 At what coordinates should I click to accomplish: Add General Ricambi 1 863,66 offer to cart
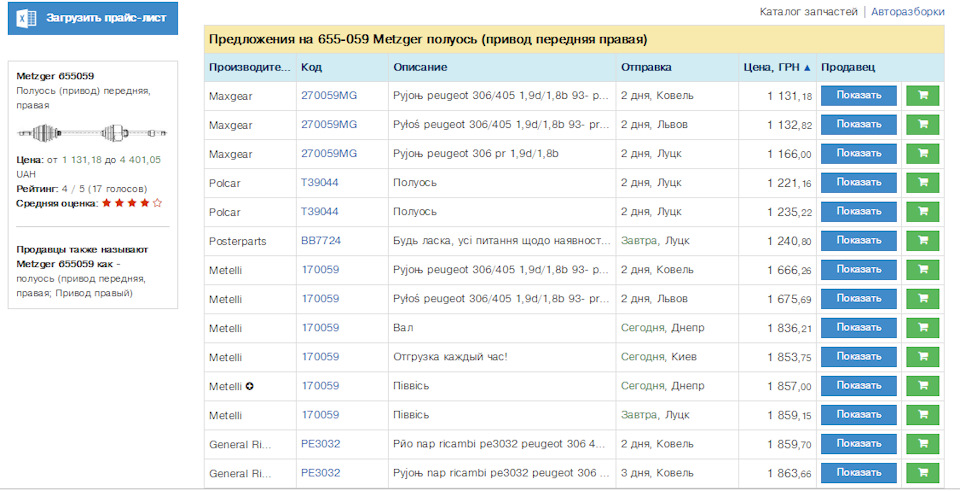pos(922,473)
